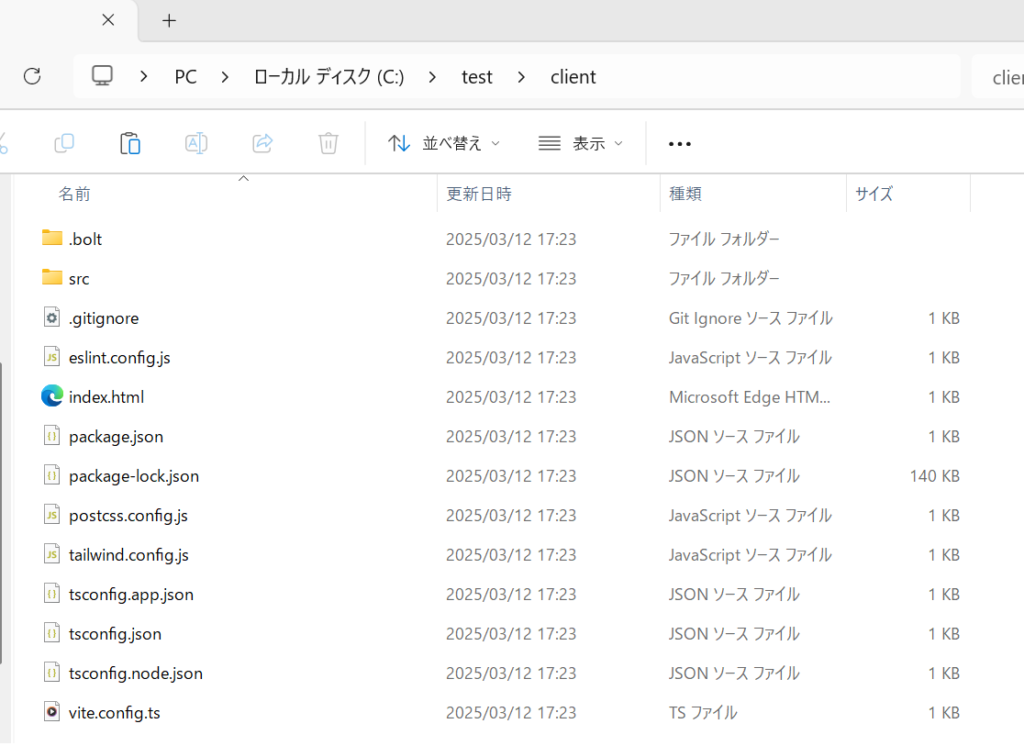The image size is (1024, 746).
Task: Click the Delete trash icon
Action: tap(328, 143)
